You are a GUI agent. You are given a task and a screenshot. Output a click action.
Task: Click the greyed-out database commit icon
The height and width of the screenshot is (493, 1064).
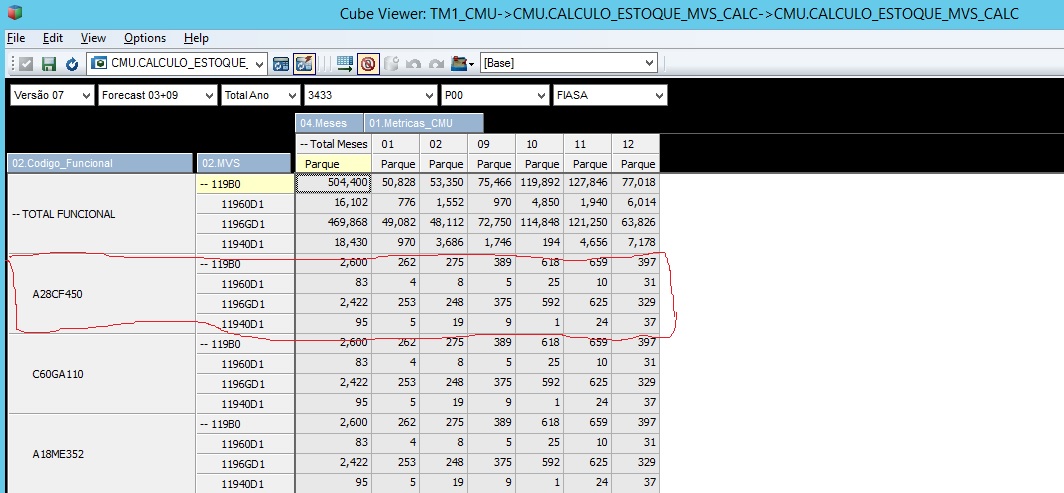point(391,64)
